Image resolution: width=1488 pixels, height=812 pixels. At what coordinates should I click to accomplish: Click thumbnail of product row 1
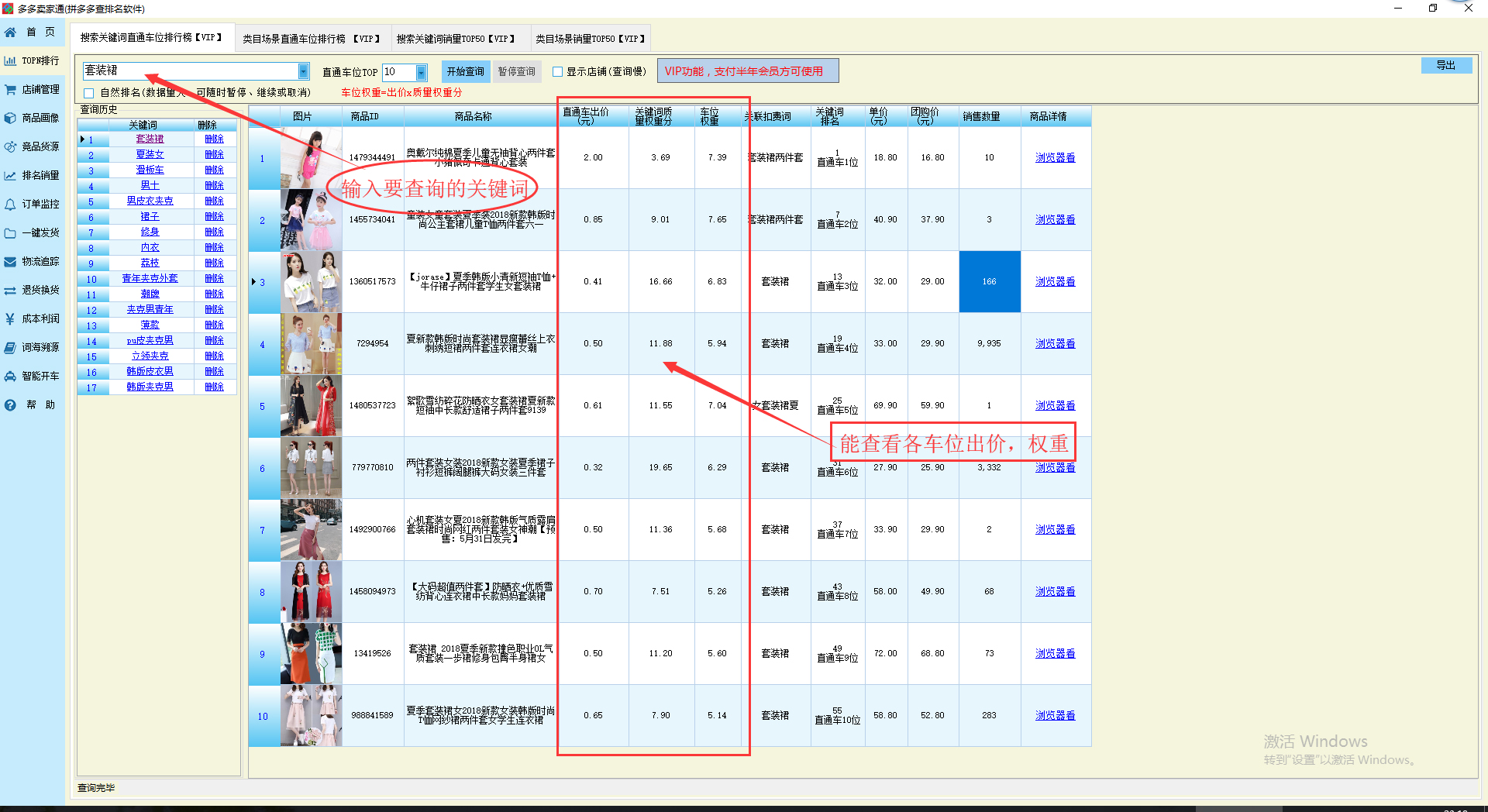(311, 158)
